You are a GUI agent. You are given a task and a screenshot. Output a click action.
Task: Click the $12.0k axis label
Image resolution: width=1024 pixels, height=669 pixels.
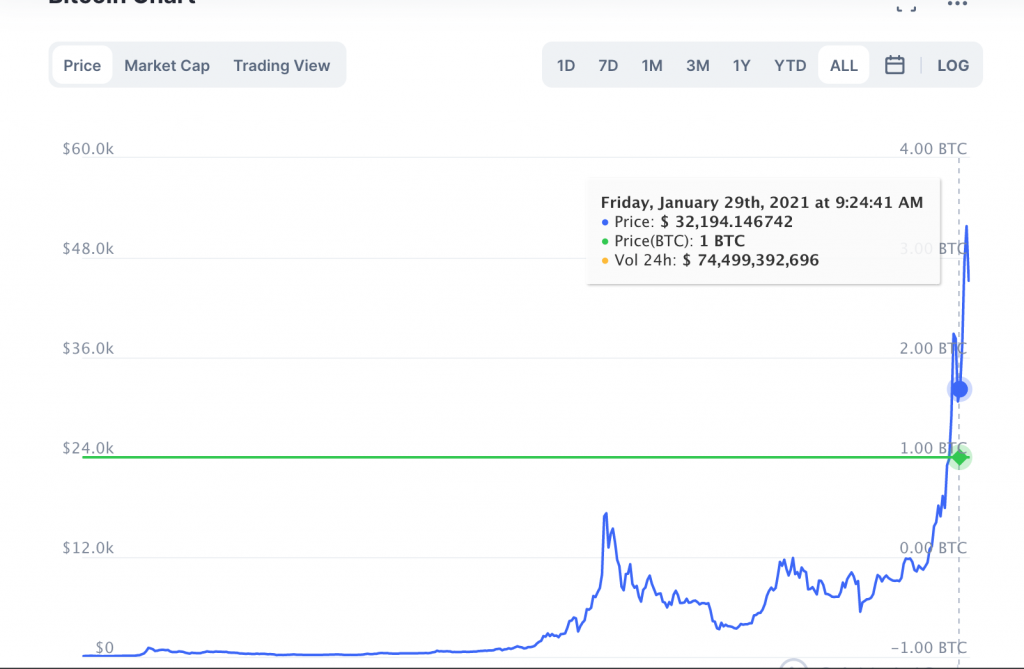pyautogui.click(x=88, y=547)
